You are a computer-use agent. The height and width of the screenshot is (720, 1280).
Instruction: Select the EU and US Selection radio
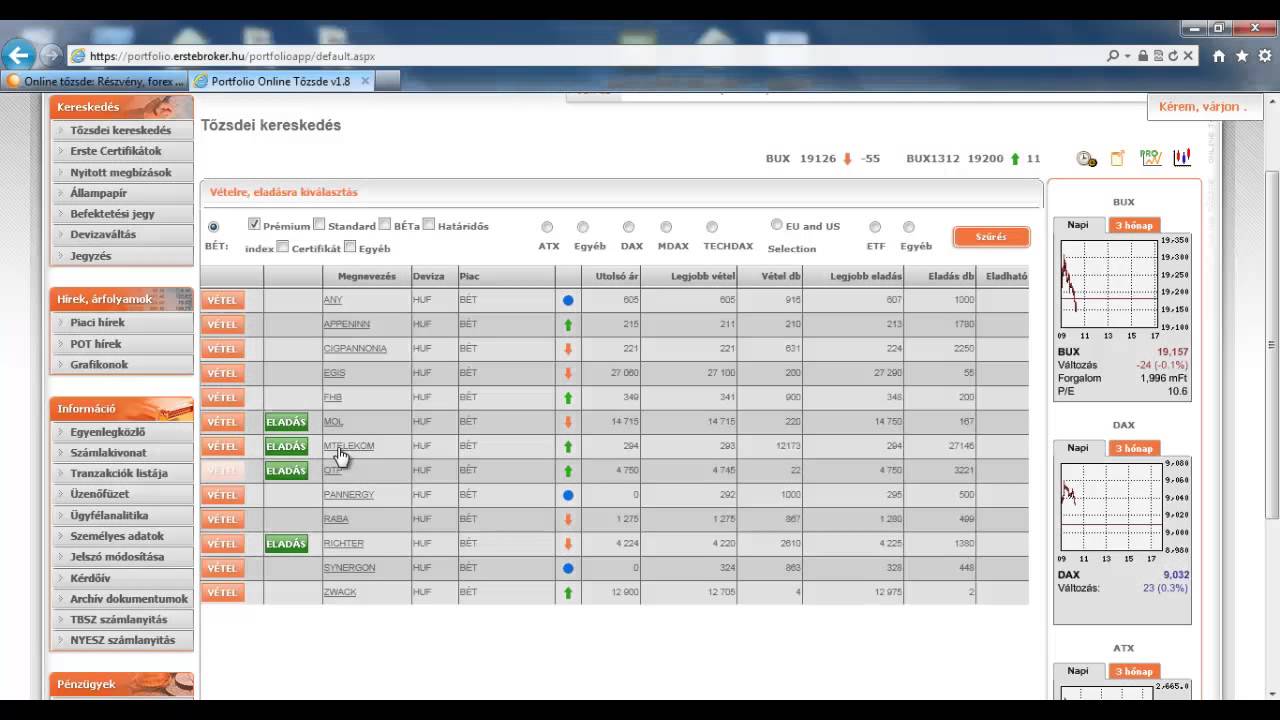(777, 225)
